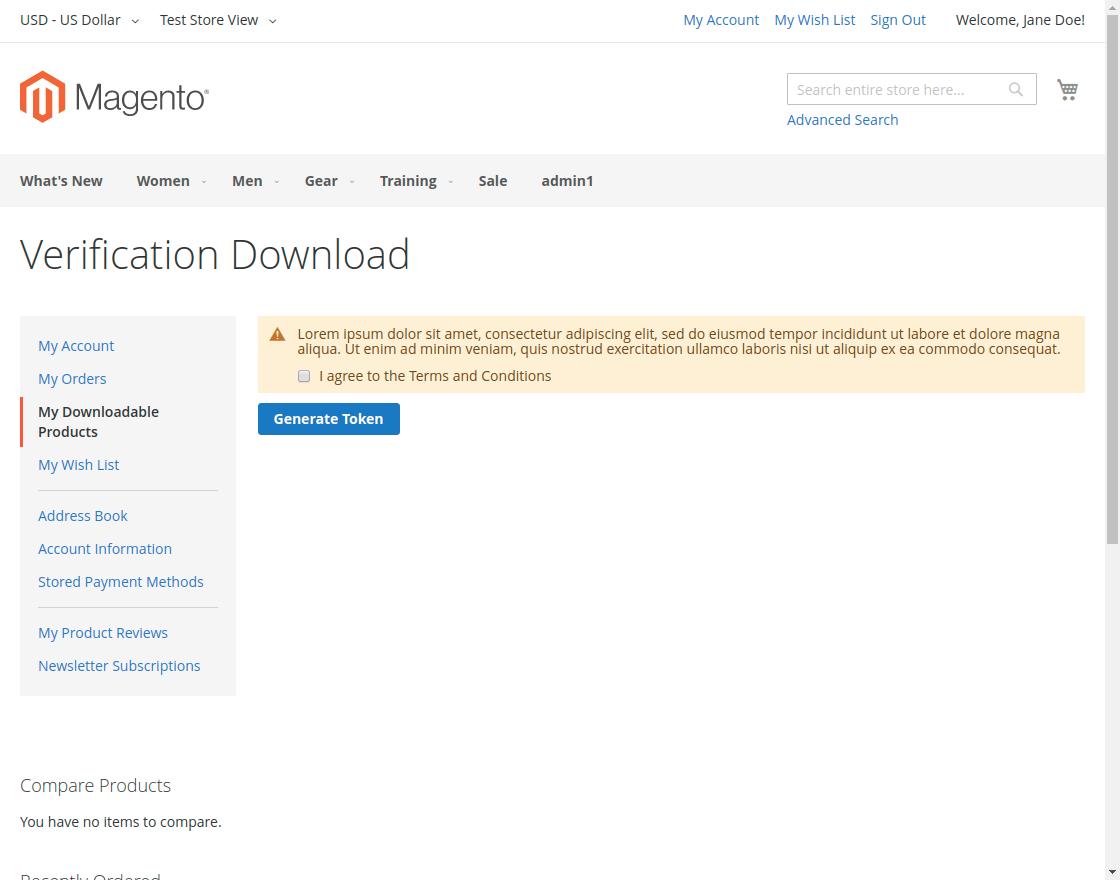
Task: Click the Generate Token button
Action: pos(329,419)
